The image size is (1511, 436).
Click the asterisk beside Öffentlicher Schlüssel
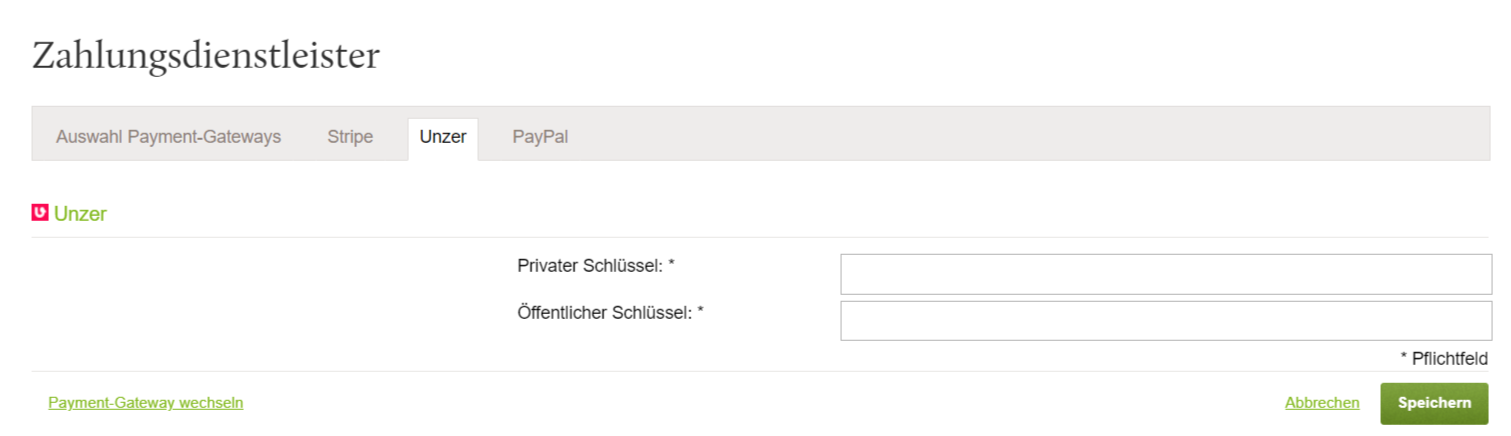(x=700, y=311)
